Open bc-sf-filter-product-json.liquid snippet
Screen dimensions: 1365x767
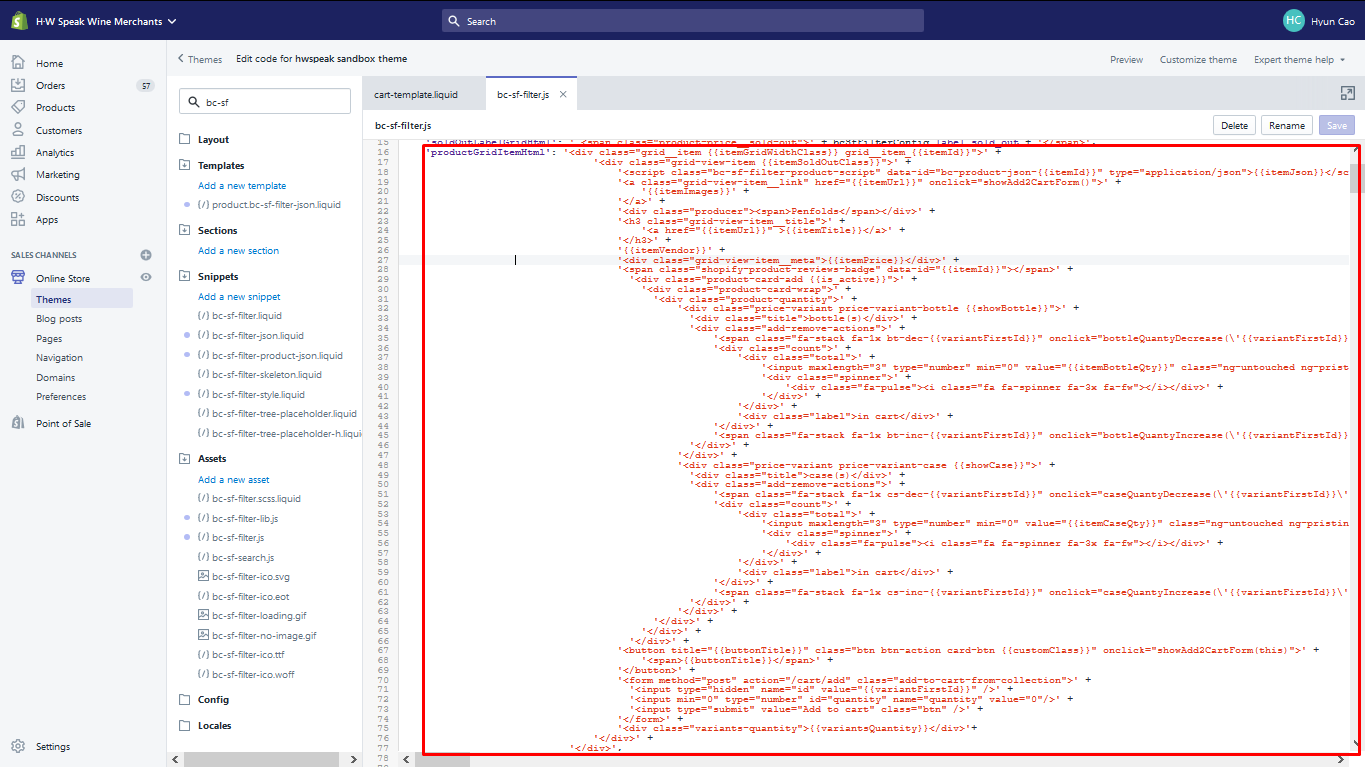point(270,355)
